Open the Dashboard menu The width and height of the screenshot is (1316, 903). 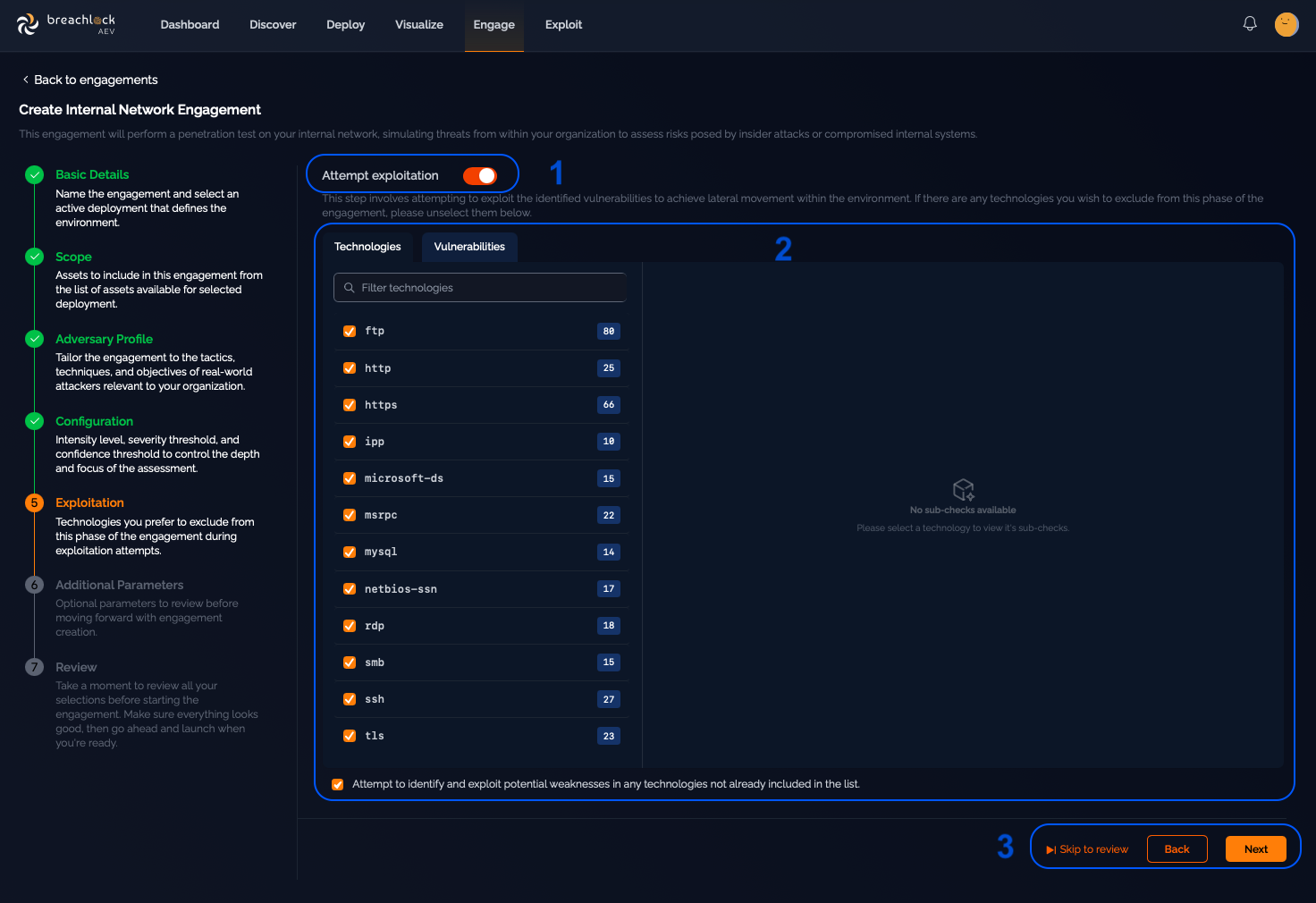(190, 24)
